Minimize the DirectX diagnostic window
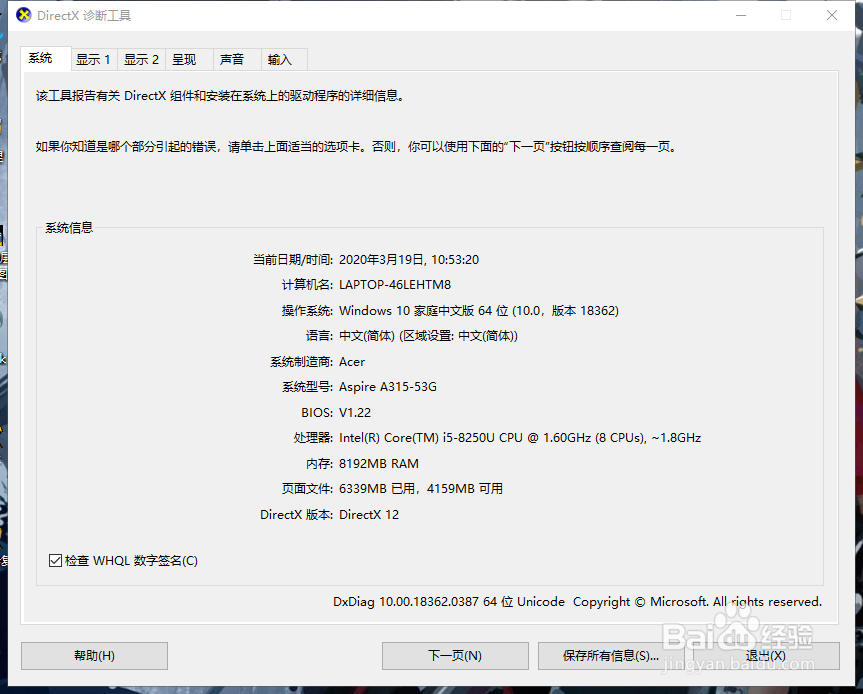 pos(741,15)
